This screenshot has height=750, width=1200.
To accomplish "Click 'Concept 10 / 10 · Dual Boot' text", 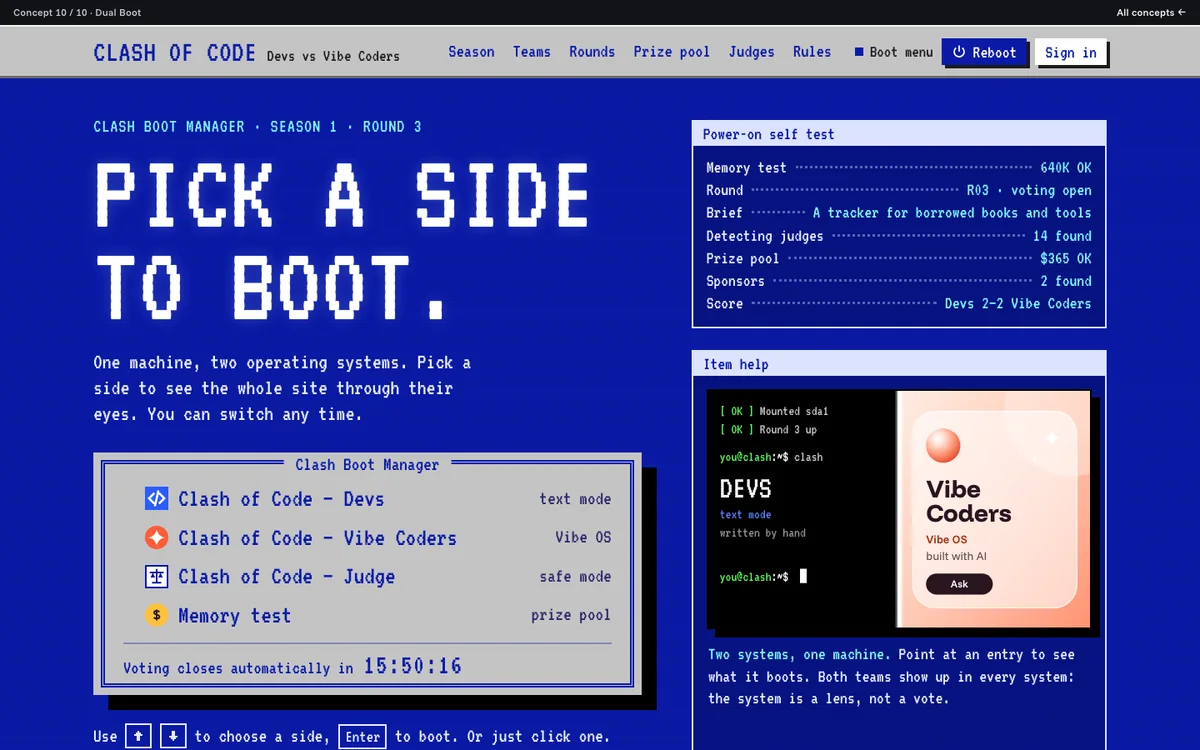I will click(x=77, y=13).
